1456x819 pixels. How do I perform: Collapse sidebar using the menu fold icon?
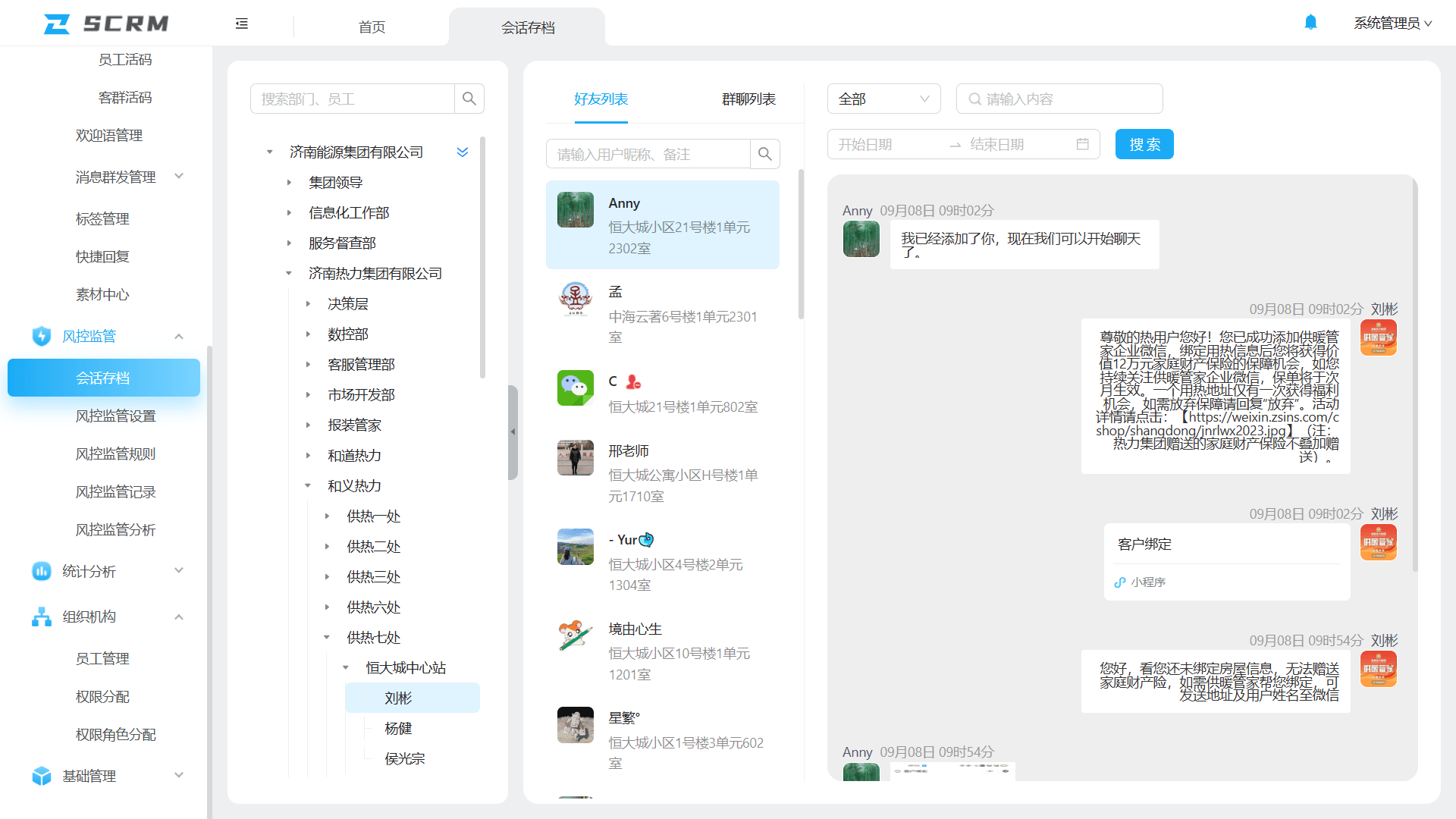(x=241, y=24)
